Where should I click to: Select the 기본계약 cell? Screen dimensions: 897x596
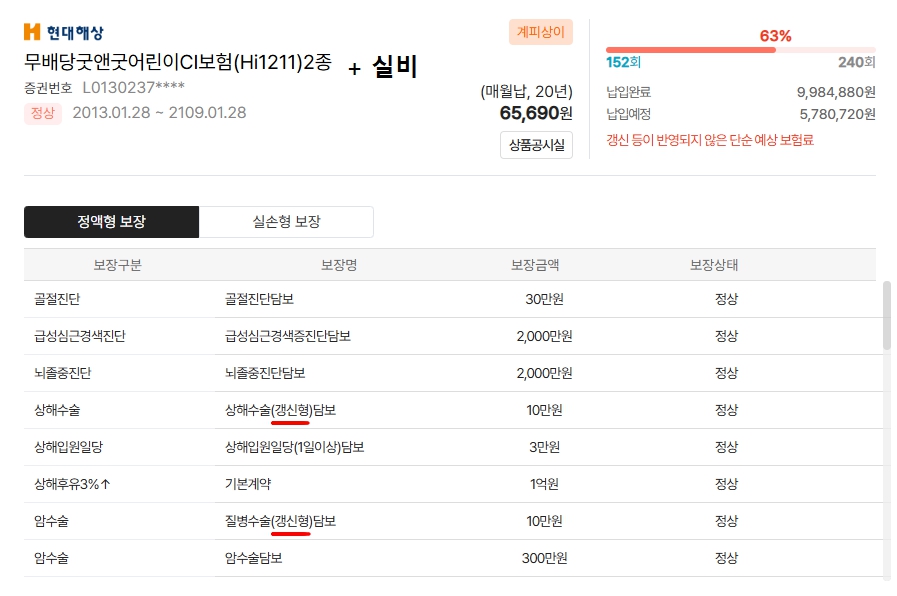(248, 484)
